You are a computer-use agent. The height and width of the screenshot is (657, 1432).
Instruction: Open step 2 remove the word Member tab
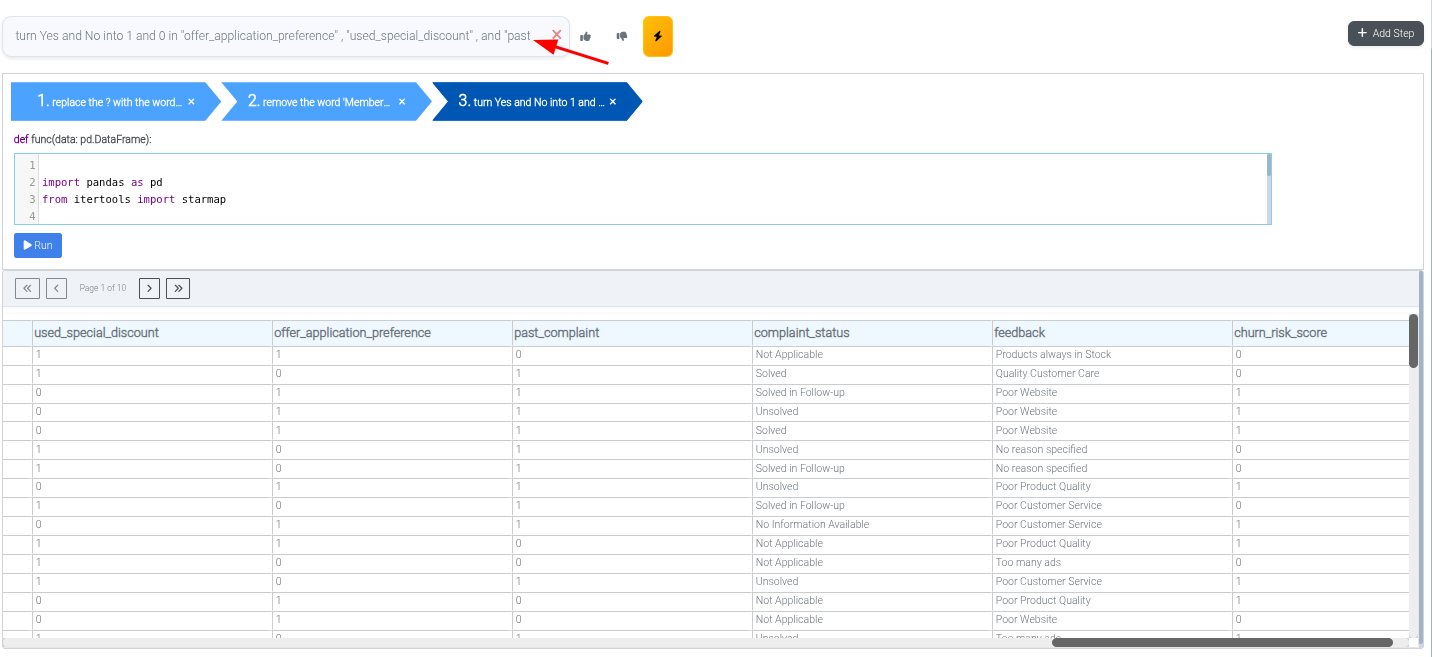click(320, 102)
